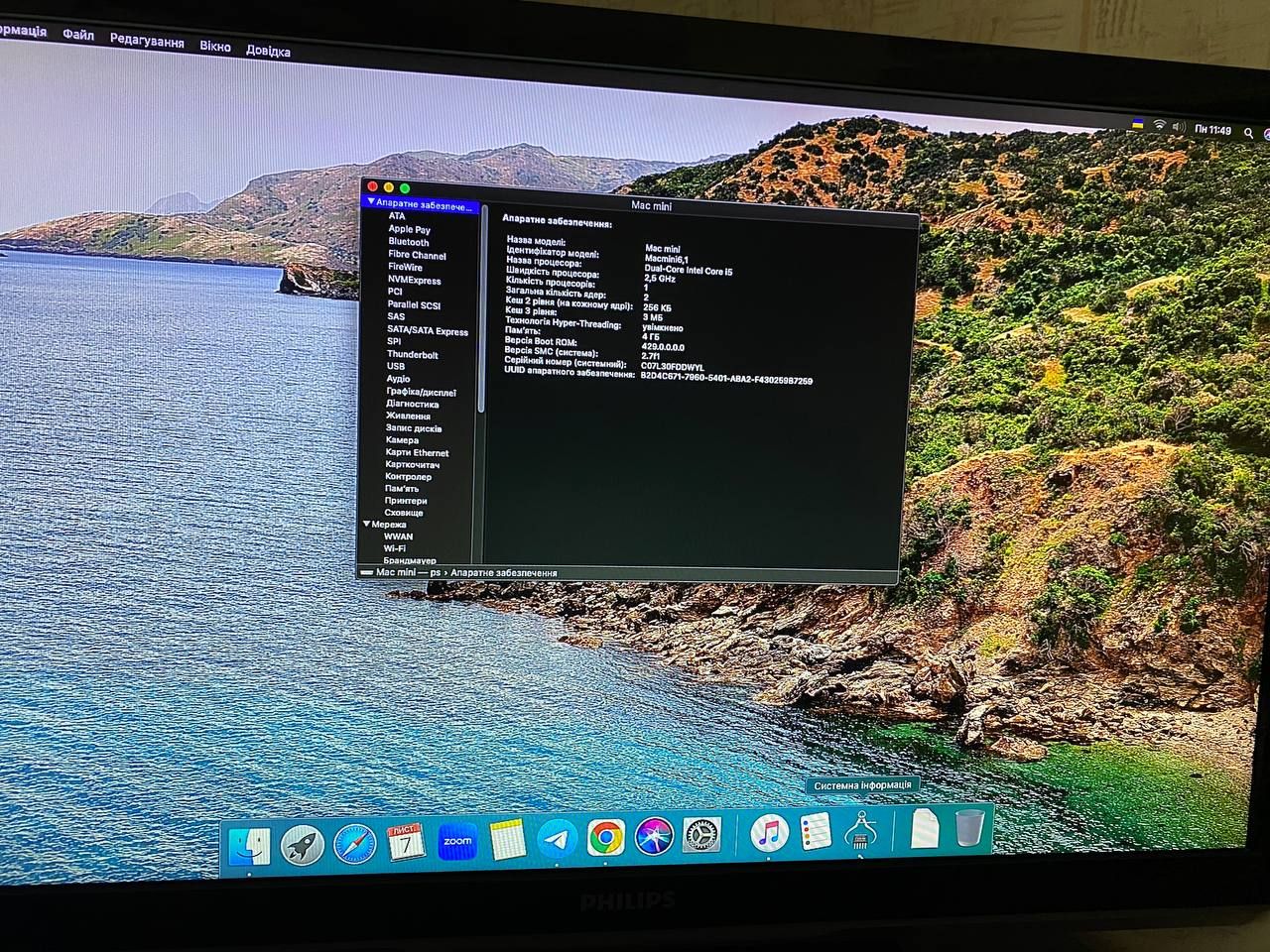Select NVMExpress in the sidebar
The image size is (1270, 952).
[414, 281]
